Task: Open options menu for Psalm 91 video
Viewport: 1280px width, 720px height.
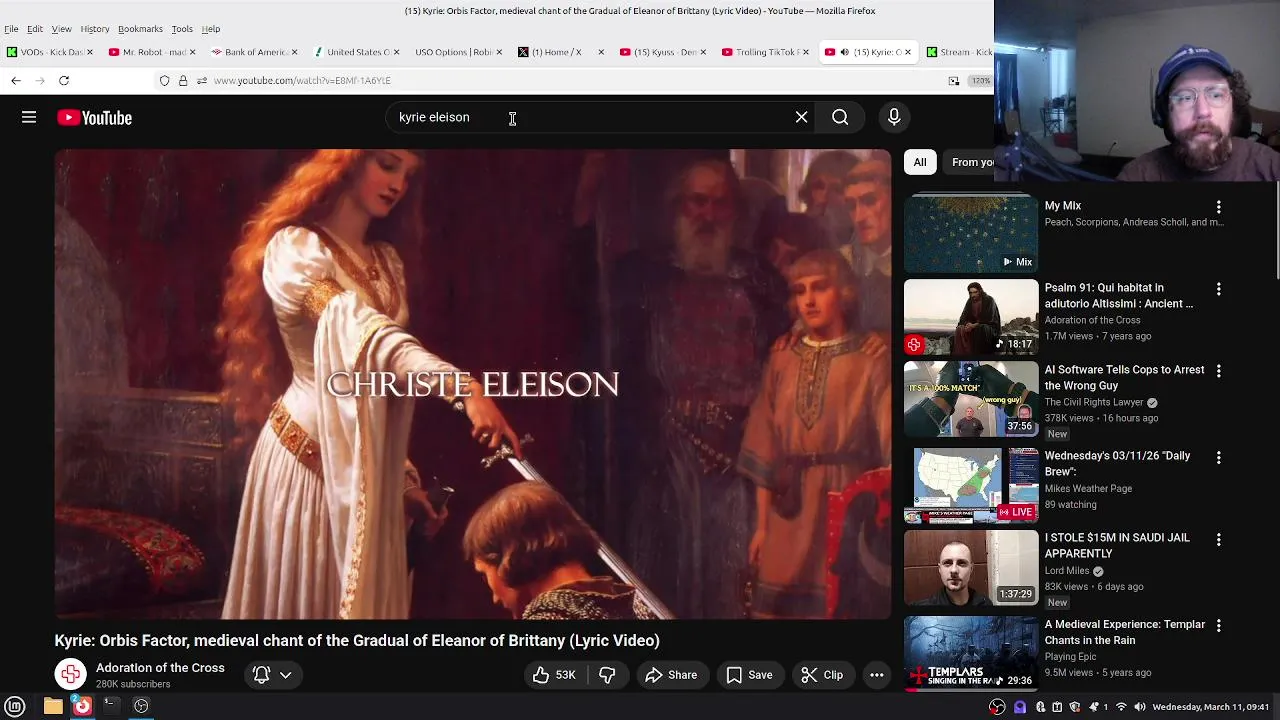Action: 1218,289
